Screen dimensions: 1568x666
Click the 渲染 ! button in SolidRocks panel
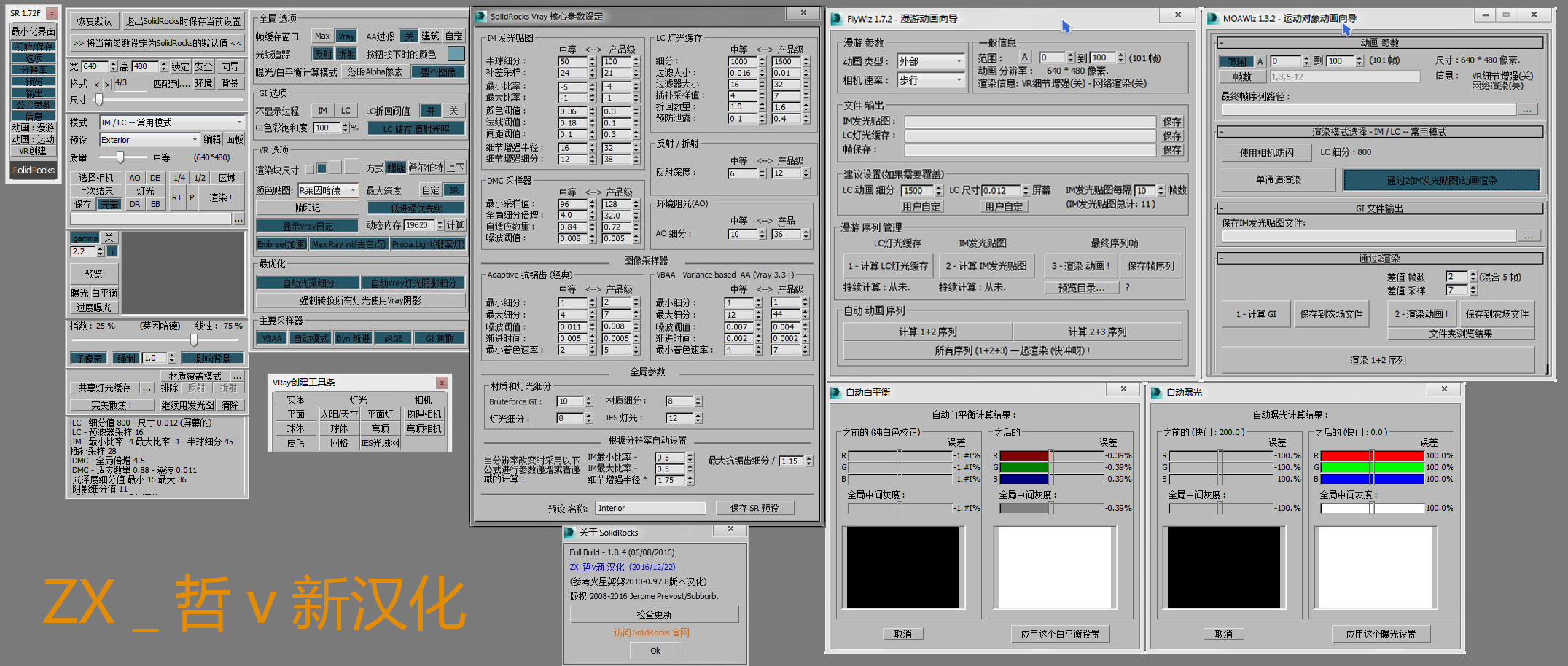point(221,197)
